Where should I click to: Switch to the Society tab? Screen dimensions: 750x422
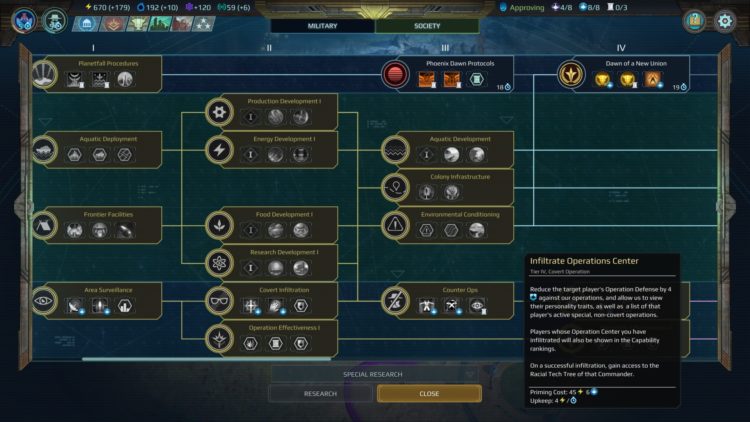[x=427, y=26]
